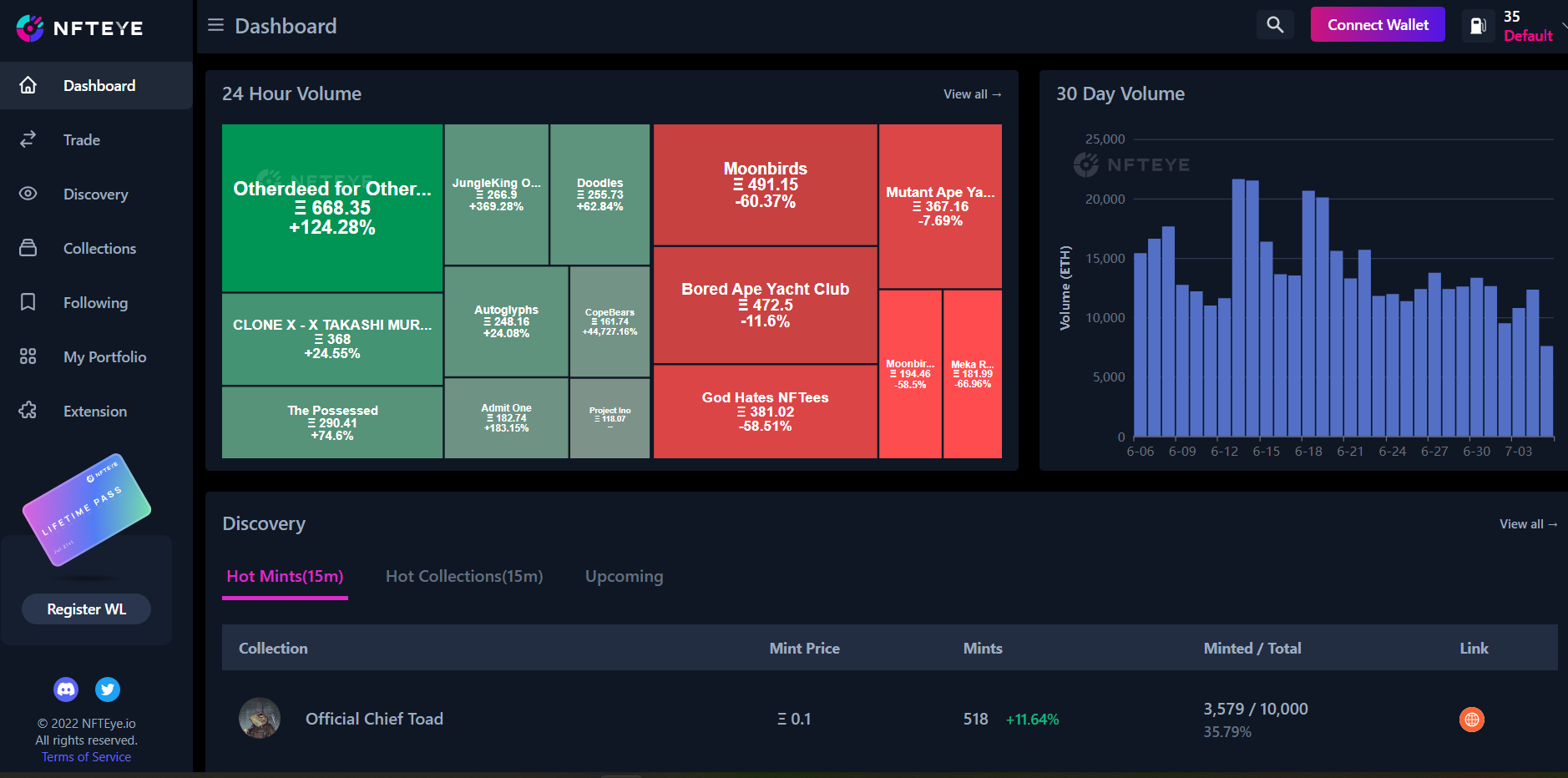Click the Mints column header
This screenshot has height=778, width=1568.
pos(983,648)
